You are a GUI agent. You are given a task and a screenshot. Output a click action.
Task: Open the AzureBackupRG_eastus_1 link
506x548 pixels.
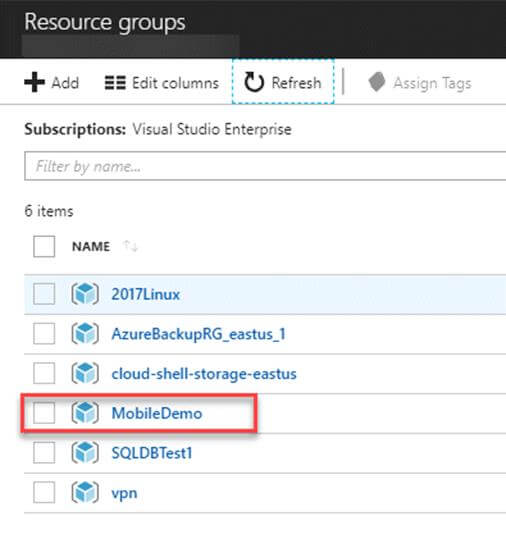pyautogui.click(x=198, y=334)
